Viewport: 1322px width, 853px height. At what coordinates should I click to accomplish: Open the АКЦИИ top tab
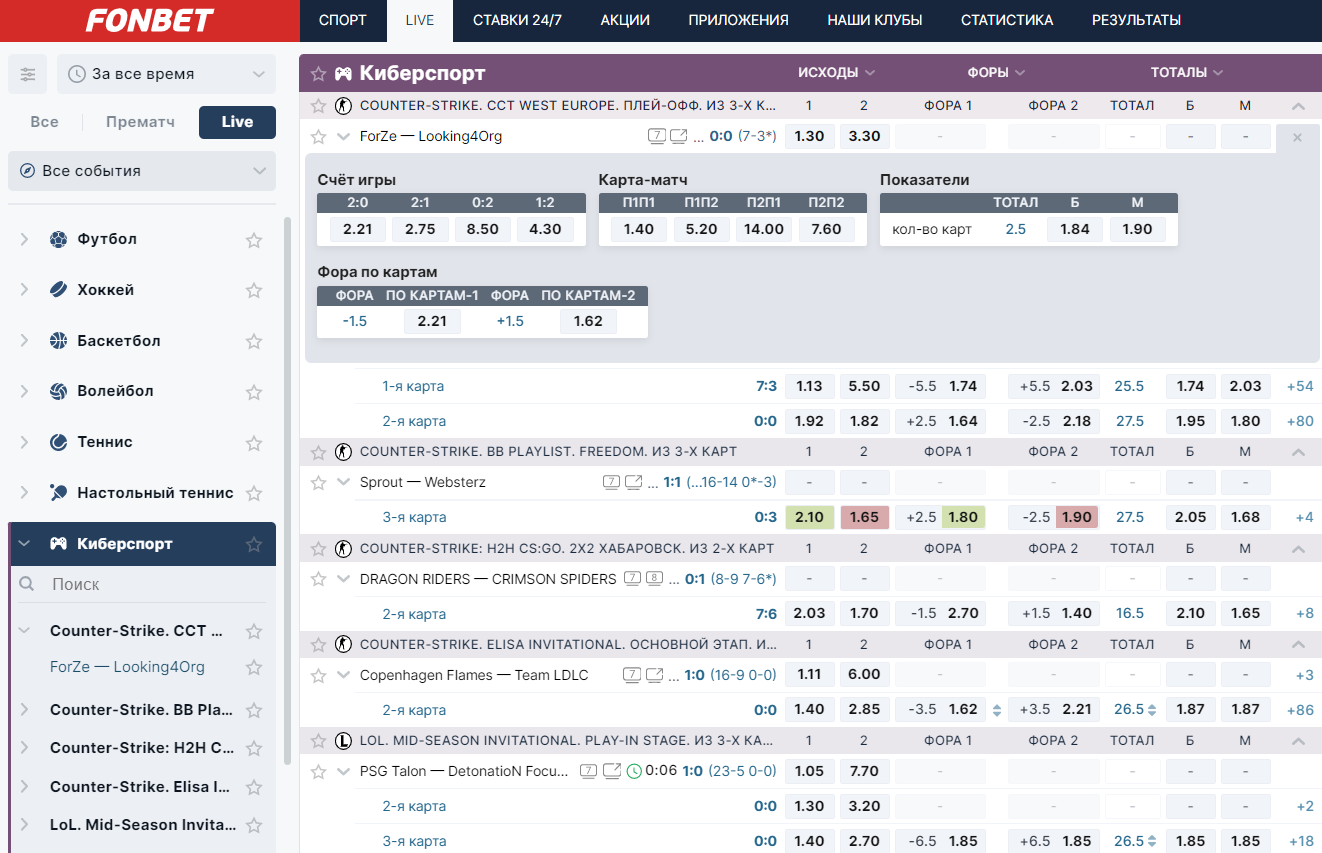pyautogui.click(x=625, y=20)
